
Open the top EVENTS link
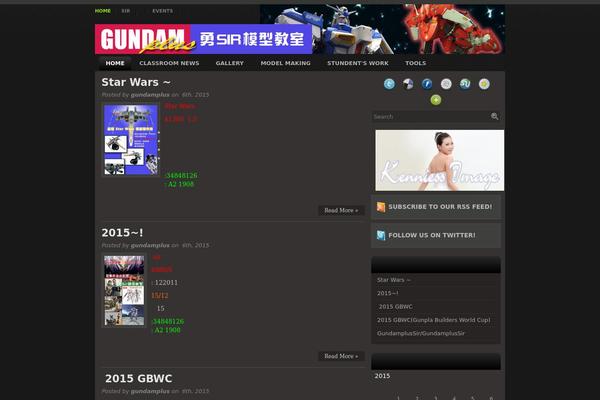(162, 11)
